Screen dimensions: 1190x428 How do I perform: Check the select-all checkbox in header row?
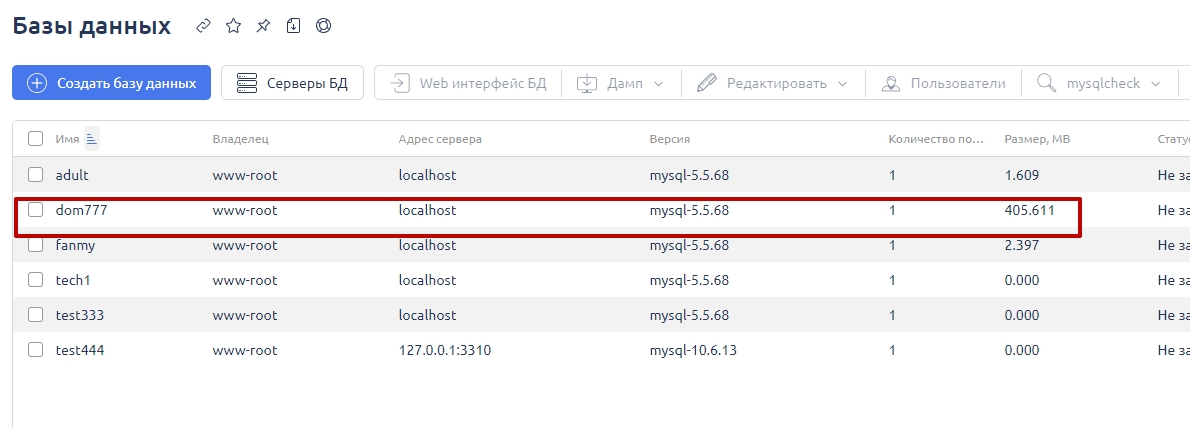pos(36,139)
